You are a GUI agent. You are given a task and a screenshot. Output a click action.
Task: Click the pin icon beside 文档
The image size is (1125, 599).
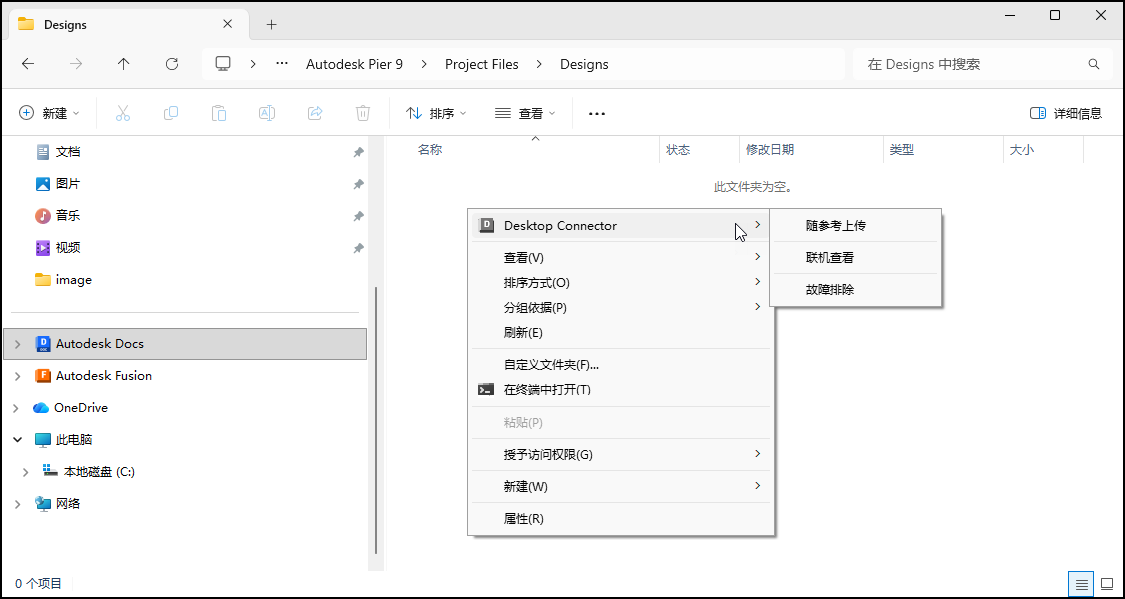point(358,152)
